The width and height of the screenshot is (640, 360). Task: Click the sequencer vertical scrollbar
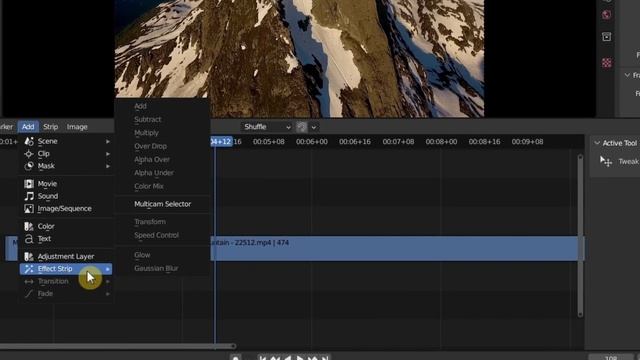coord(580,236)
